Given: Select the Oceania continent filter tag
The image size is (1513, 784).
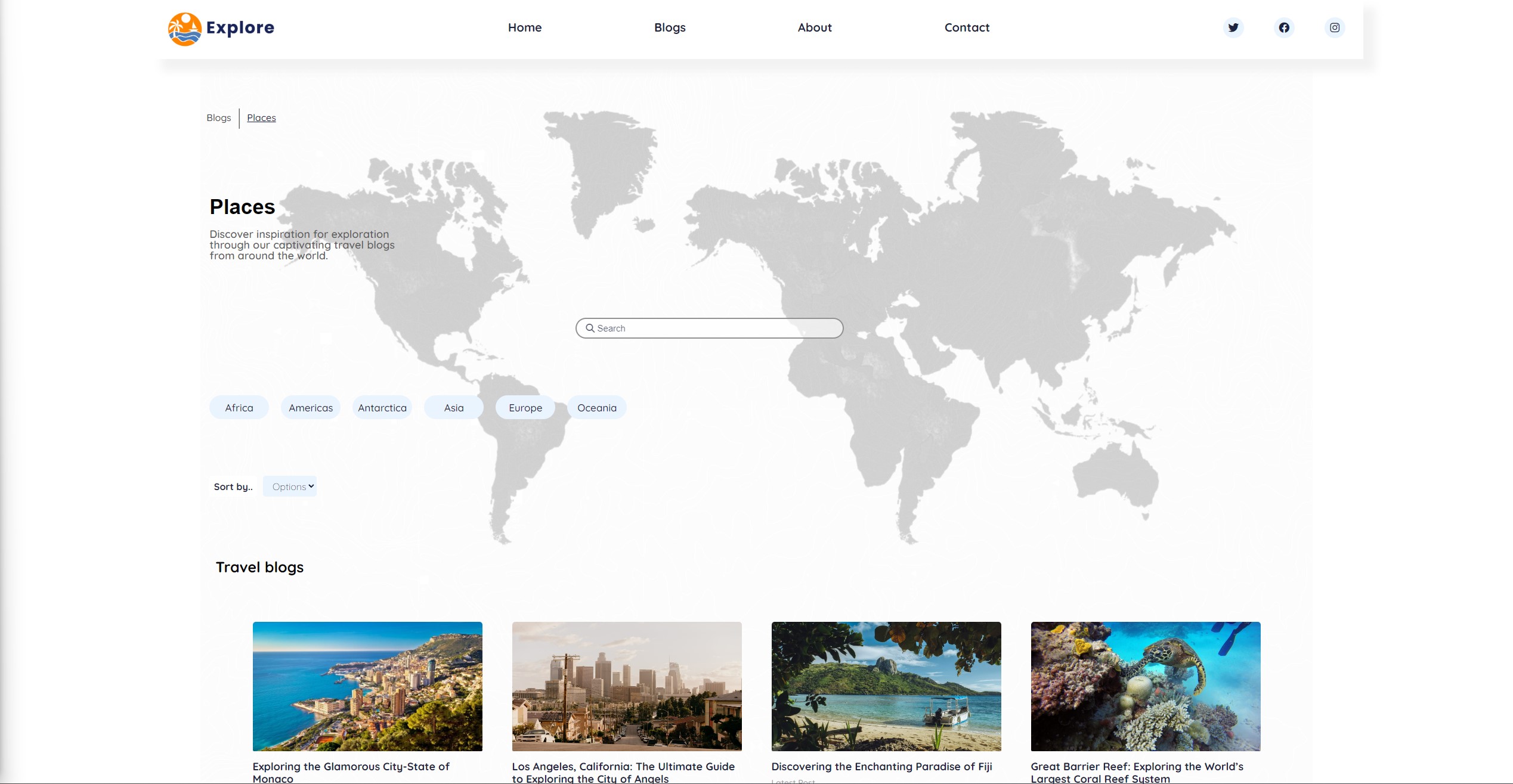Looking at the screenshot, I should point(597,407).
